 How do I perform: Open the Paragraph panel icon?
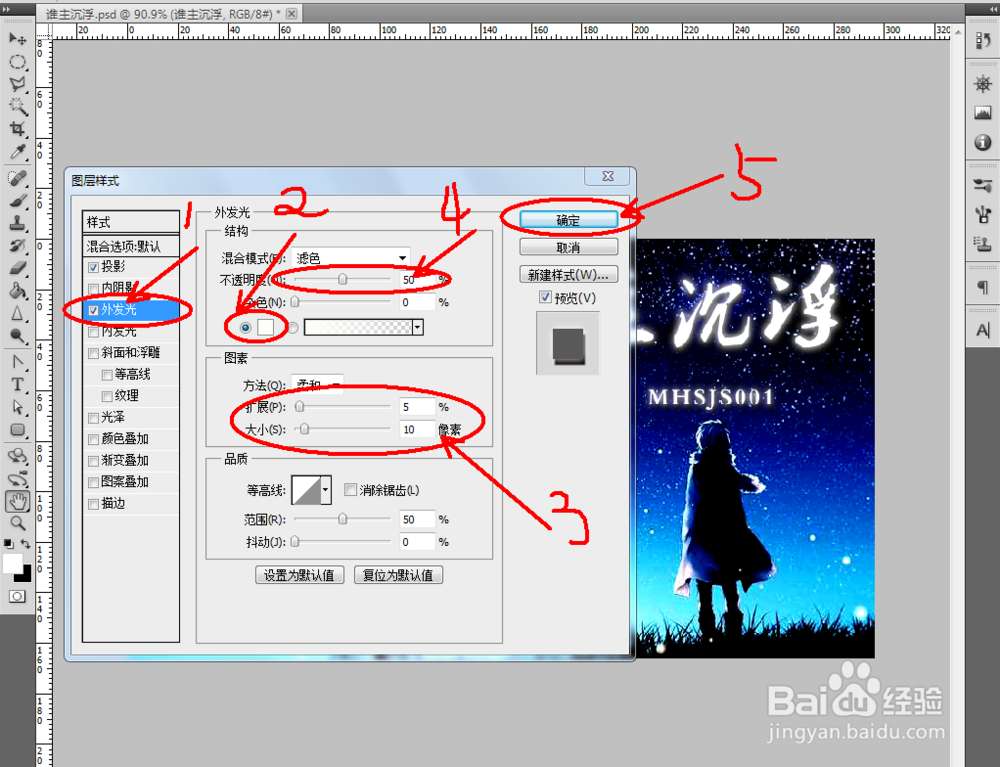[982, 287]
